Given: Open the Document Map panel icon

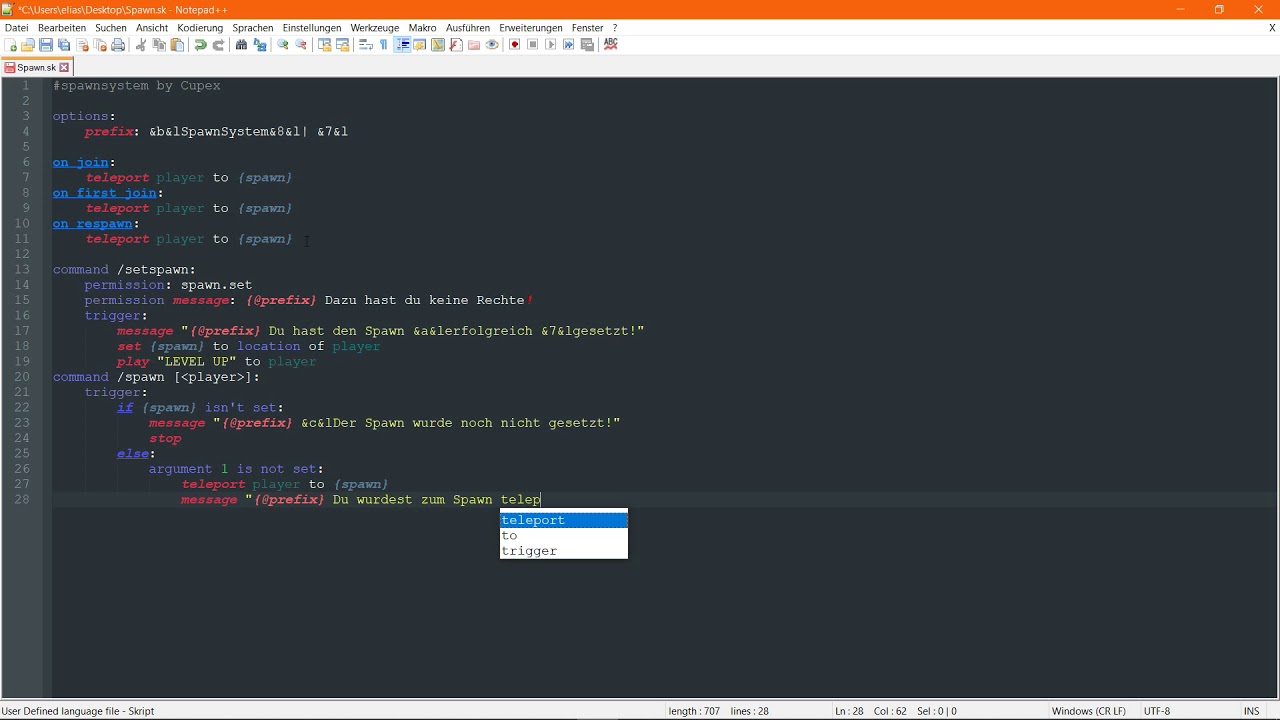Looking at the screenshot, I should [438, 45].
